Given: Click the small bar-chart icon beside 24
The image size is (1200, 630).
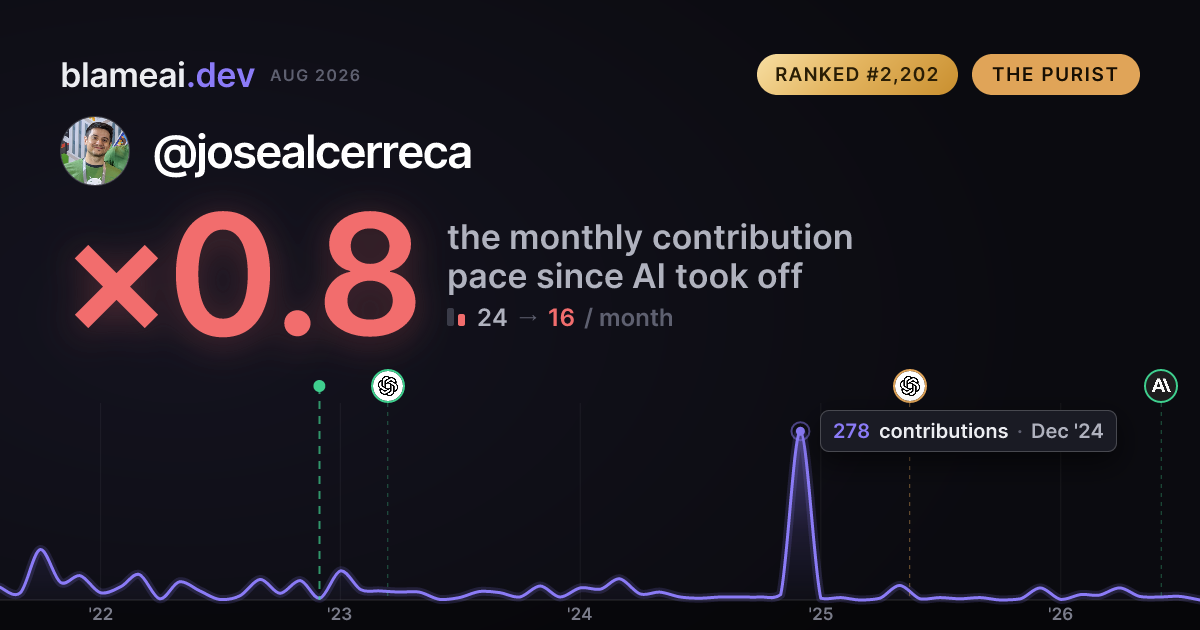Looking at the screenshot, I should pos(457,318).
